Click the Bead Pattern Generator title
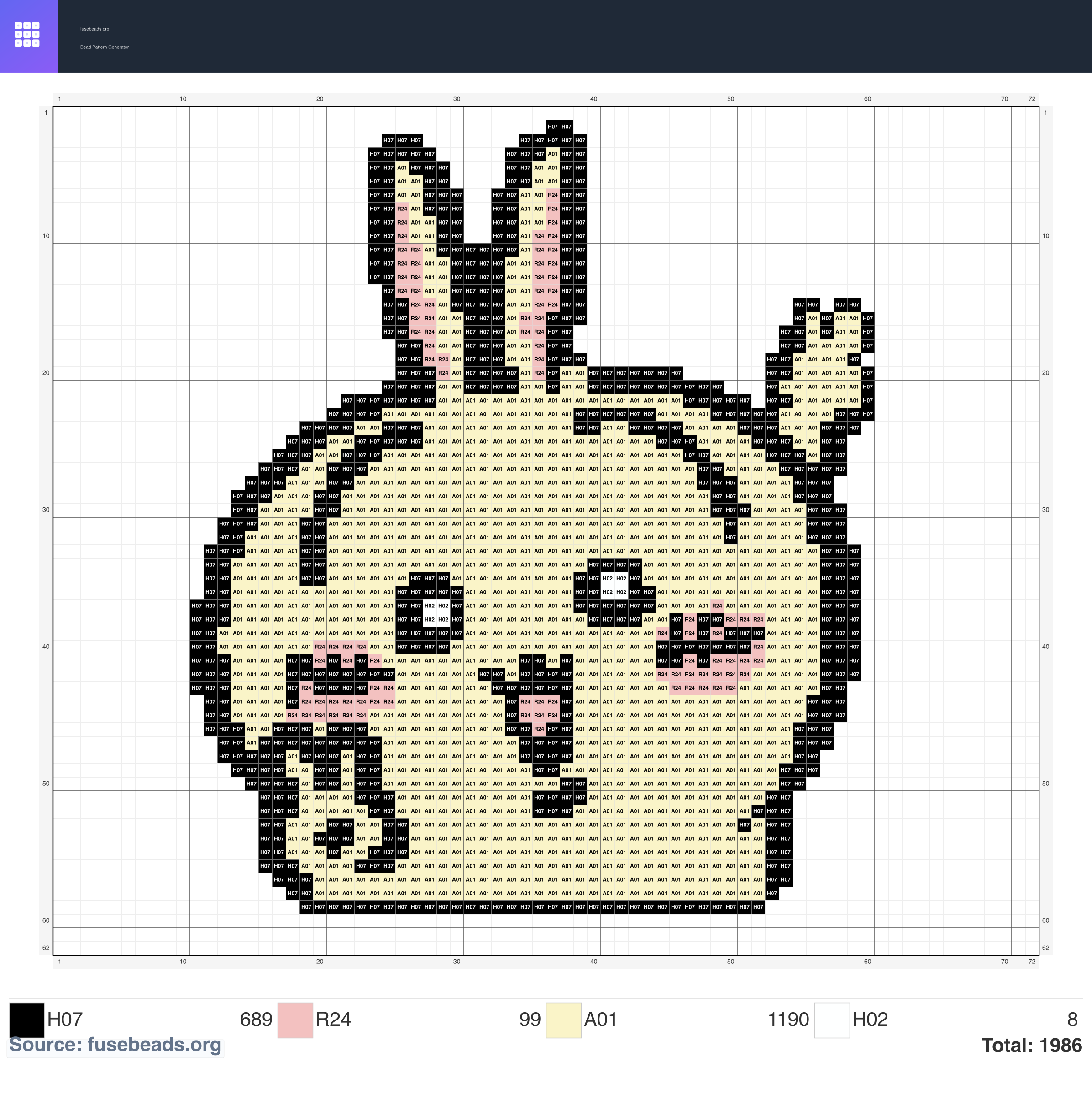Image resolution: width=1092 pixels, height=1119 pixels. coord(105,47)
